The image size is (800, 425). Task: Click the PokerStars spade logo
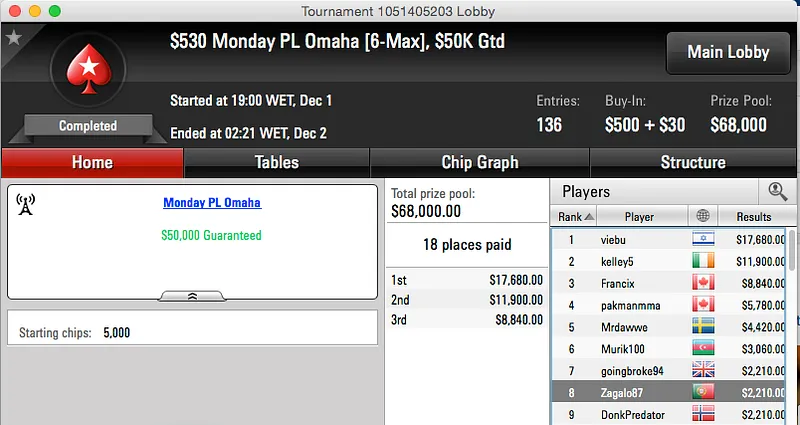pos(88,72)
